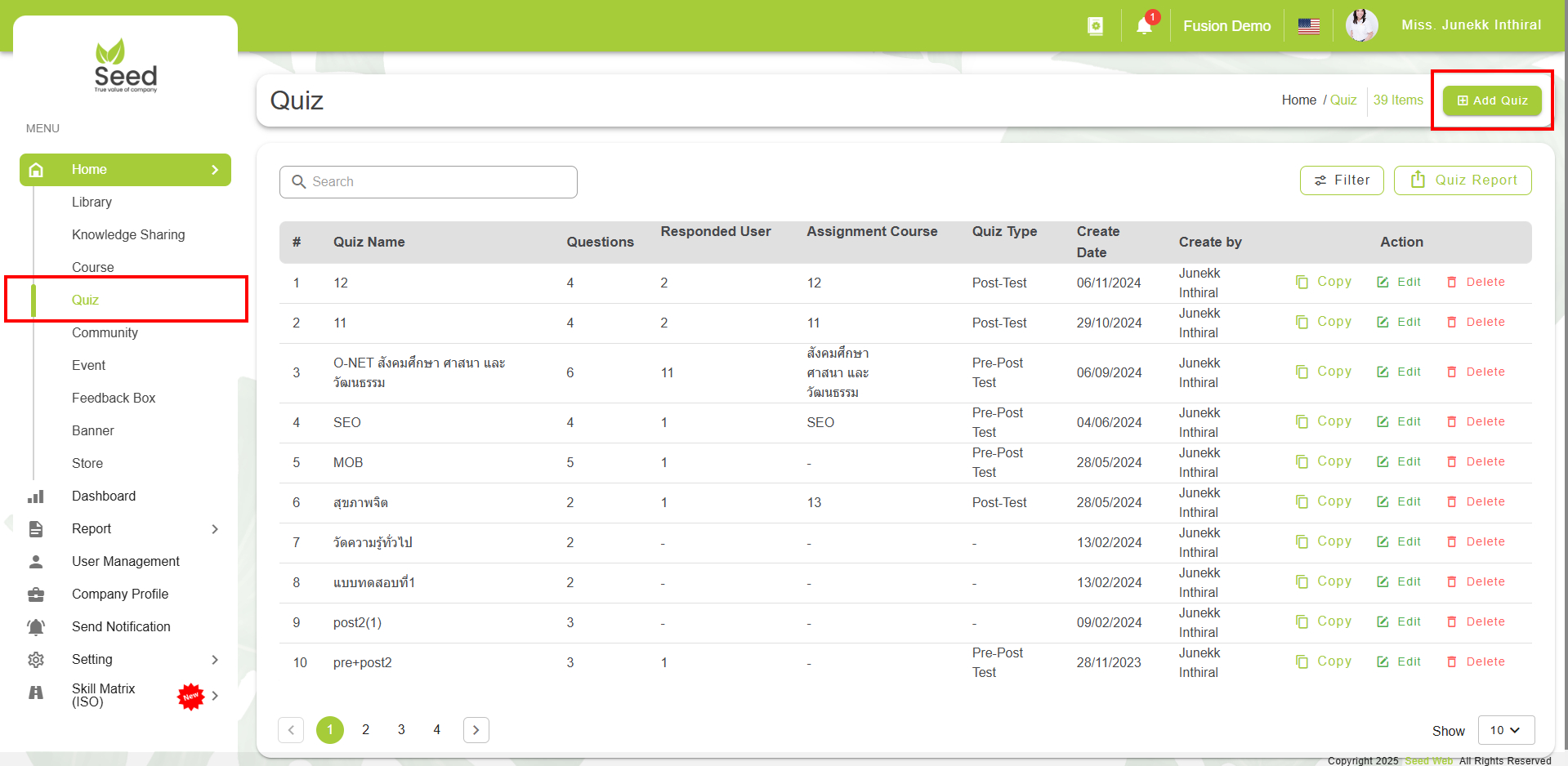Click the quiz Search input field
Viewport: 1568px width, 766px height.
428,182
